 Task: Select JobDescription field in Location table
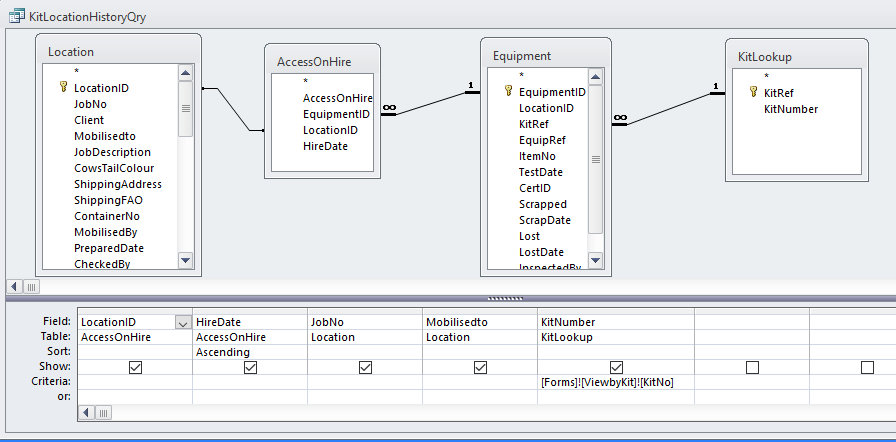(x=113, y=152)
